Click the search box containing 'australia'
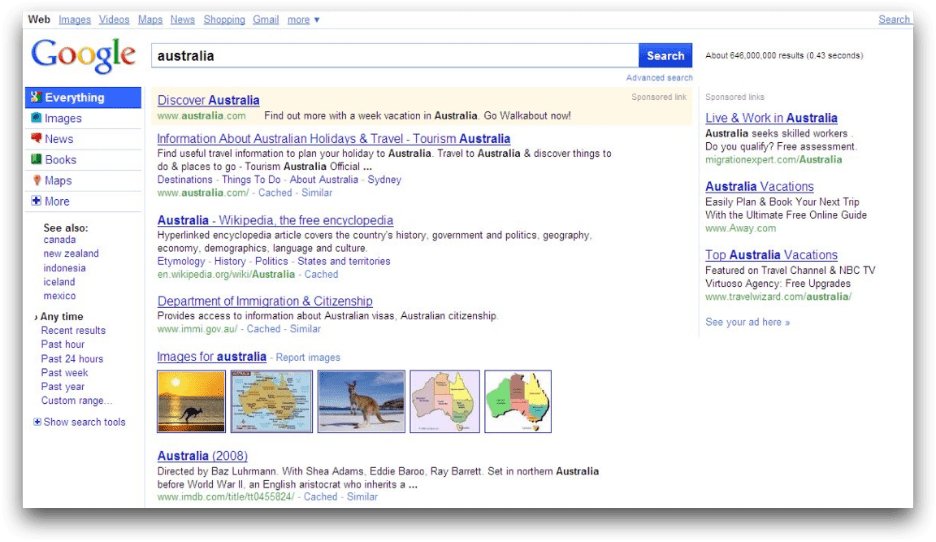This screenshot has height=542, width=936. (x=394, y=56)
